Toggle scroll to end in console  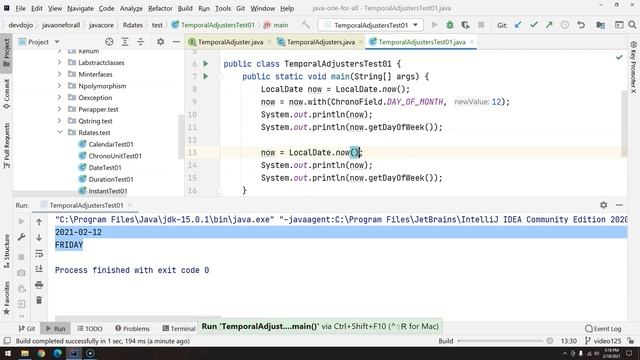(39, 269)
